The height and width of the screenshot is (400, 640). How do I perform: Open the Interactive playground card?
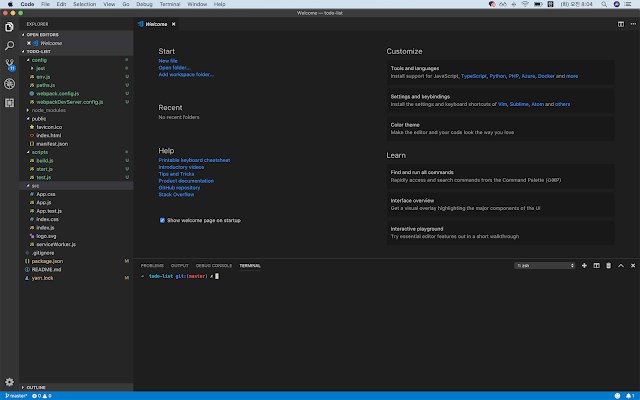coord(500,233)
